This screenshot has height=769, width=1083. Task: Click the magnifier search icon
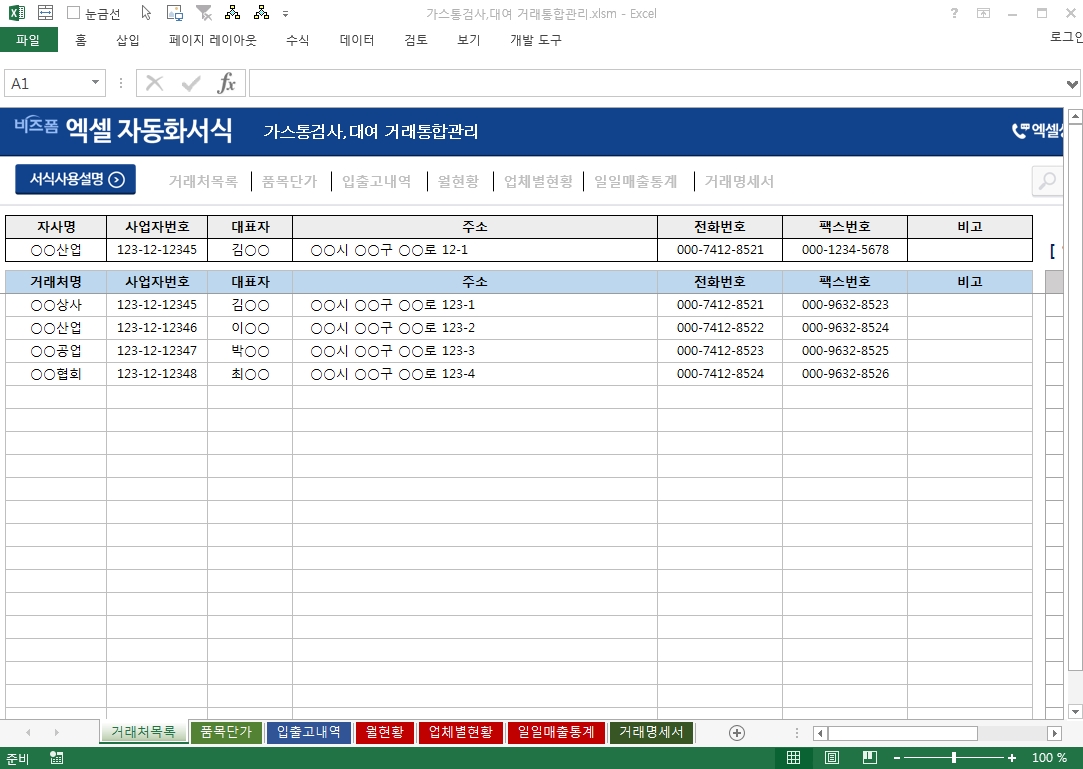1048,181
